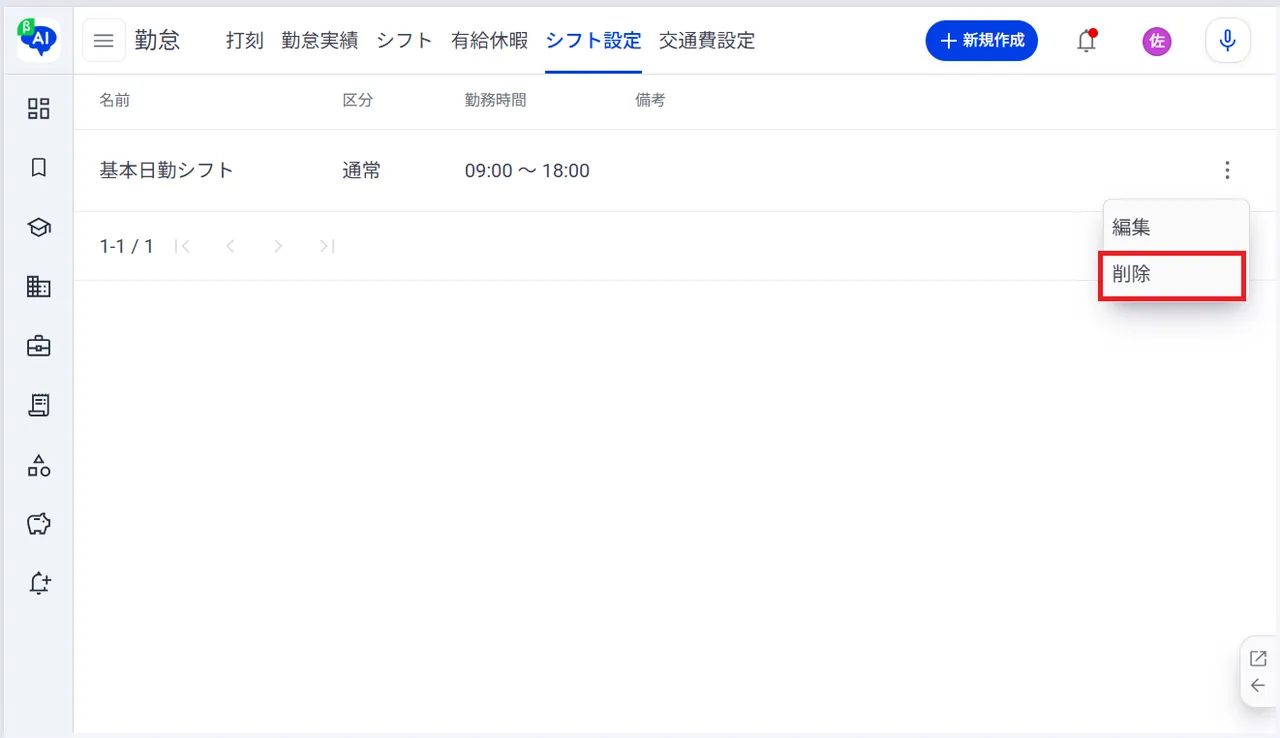Click the 備考 column header
This screenshot has height=738, width=1280.
(650, 100)
